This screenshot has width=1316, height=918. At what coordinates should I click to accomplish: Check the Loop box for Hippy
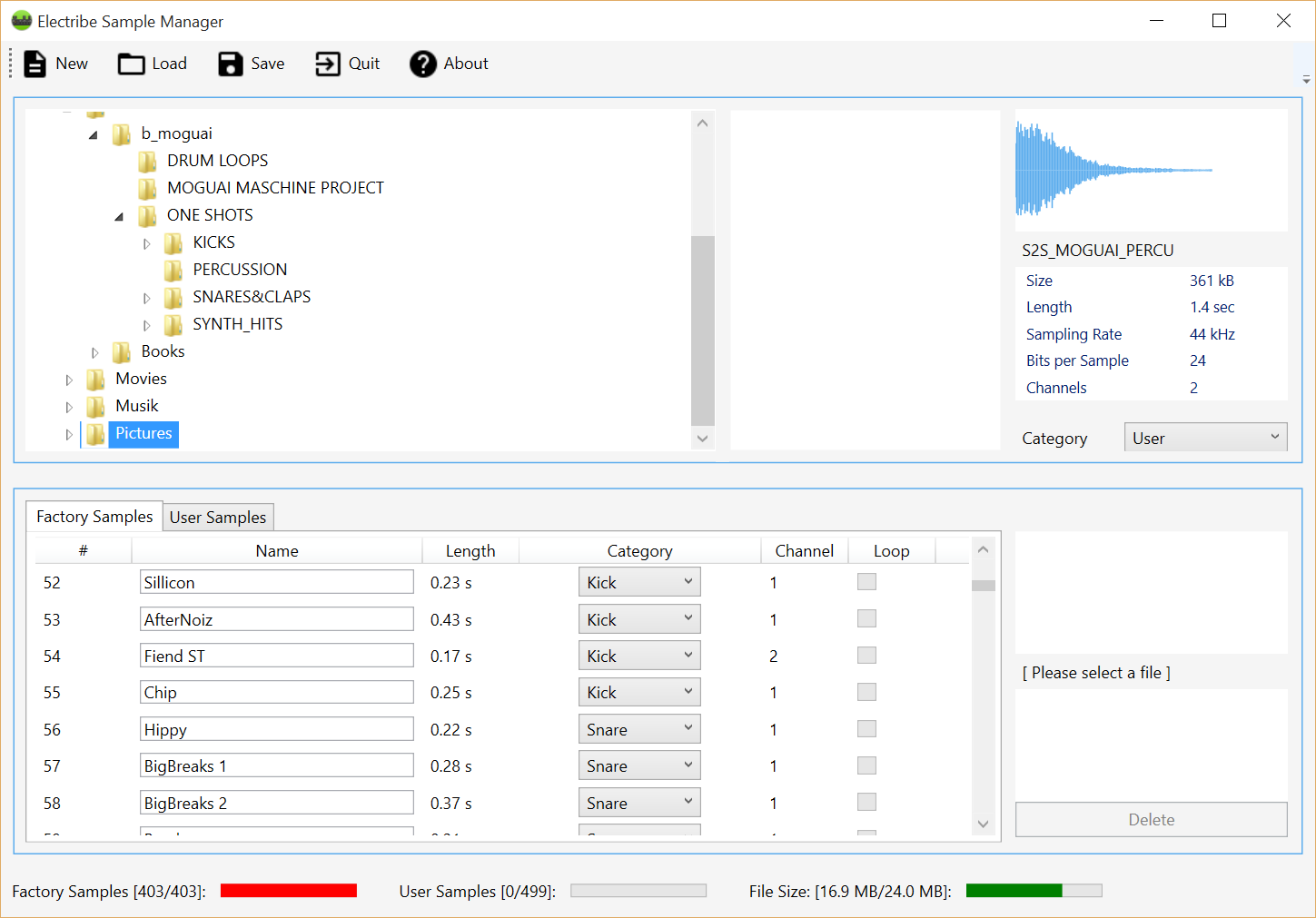(866, 729)
